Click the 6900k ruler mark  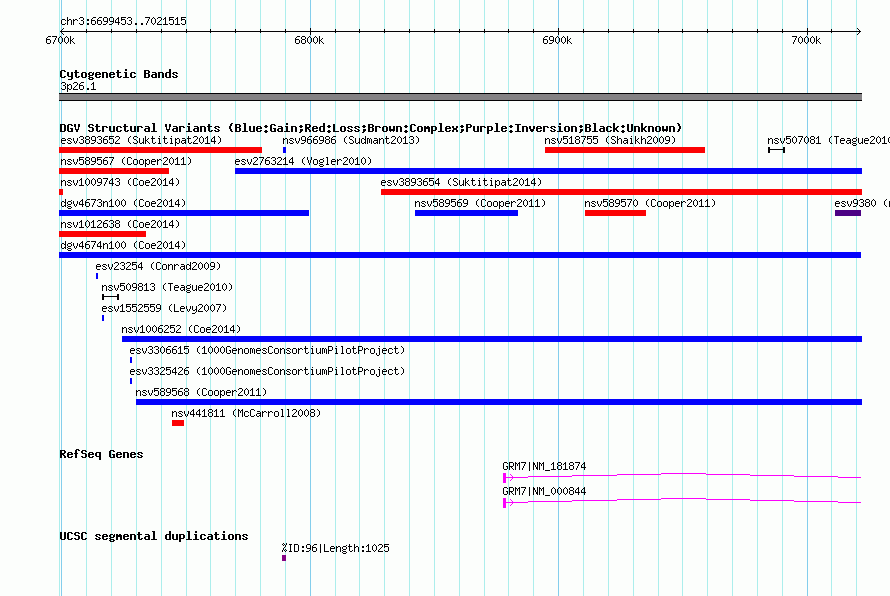[557, 40]
